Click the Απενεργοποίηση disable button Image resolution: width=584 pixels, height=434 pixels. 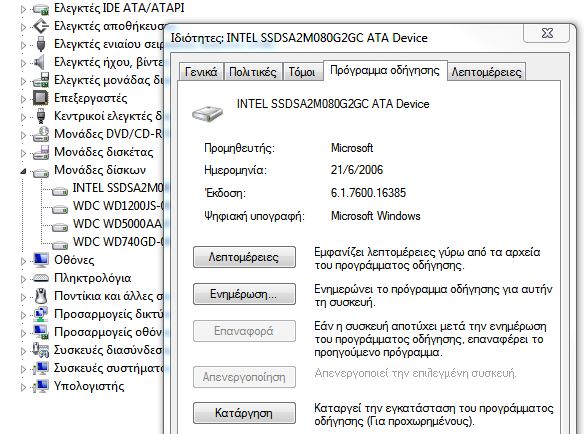tap(244, 377)
